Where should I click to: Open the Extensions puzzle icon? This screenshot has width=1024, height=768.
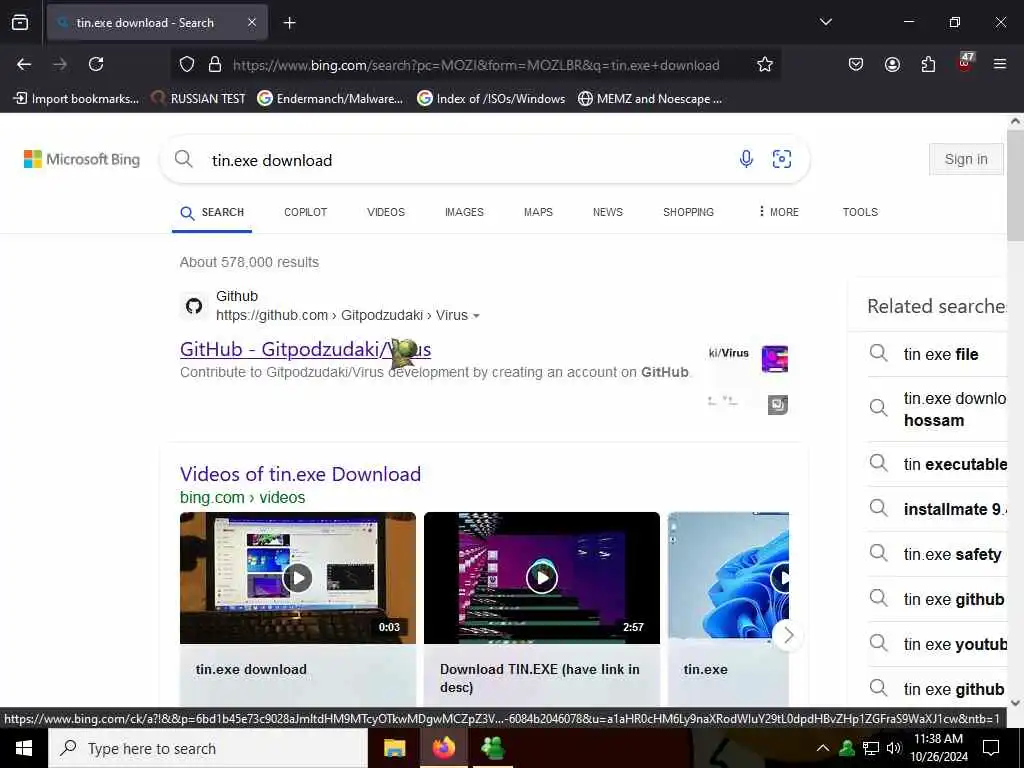[928, 64]
